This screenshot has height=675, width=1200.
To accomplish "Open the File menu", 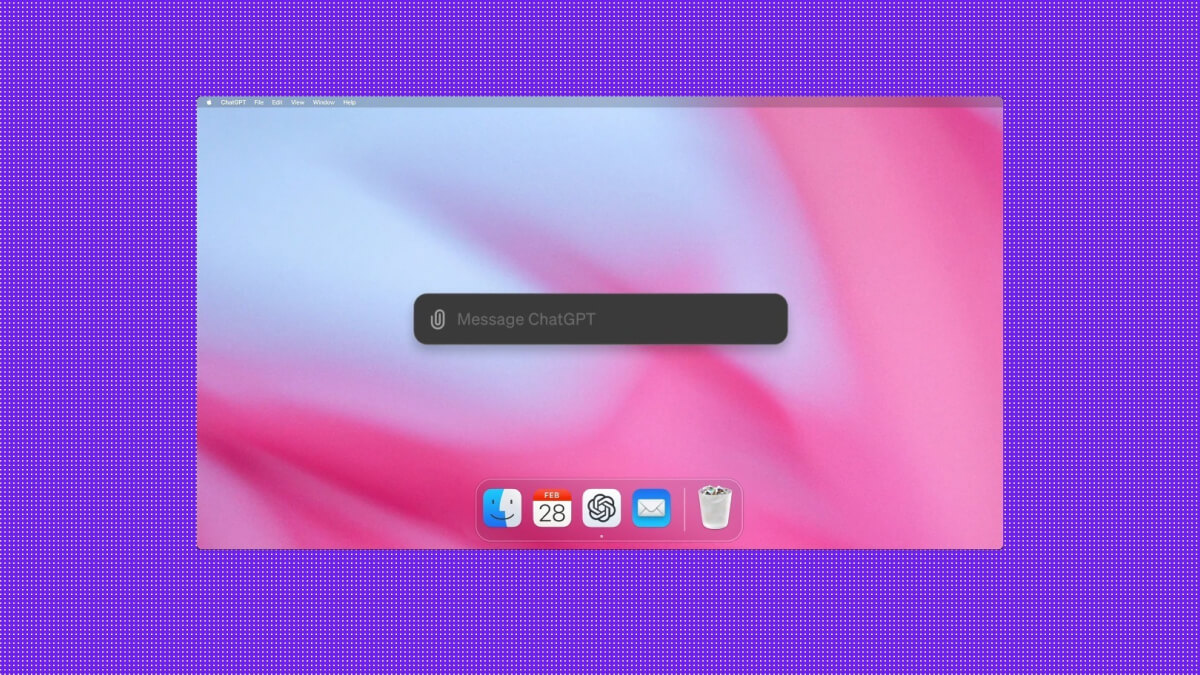I will point(259,102).
